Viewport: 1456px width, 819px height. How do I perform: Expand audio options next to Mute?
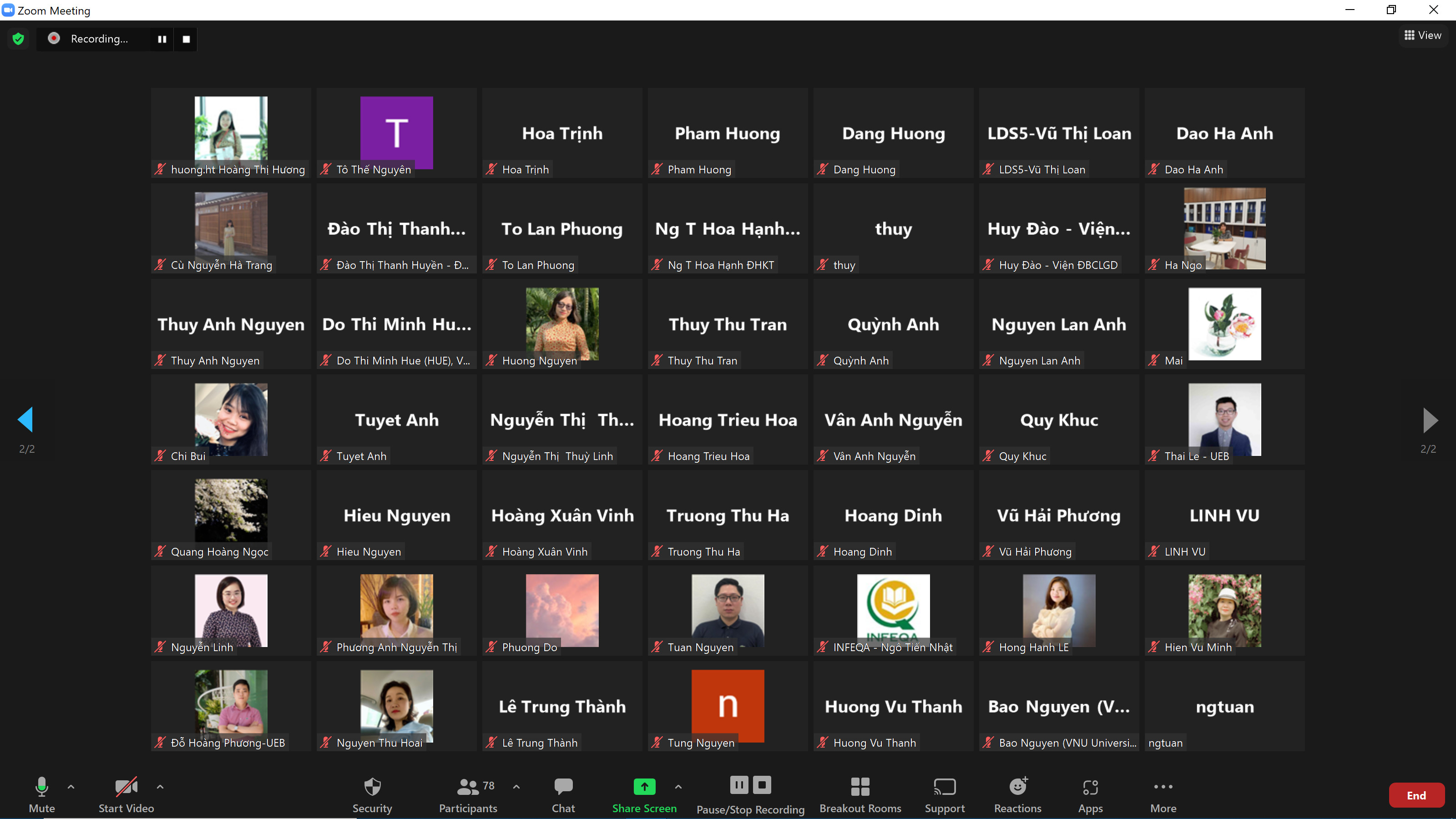pos(71,786)
